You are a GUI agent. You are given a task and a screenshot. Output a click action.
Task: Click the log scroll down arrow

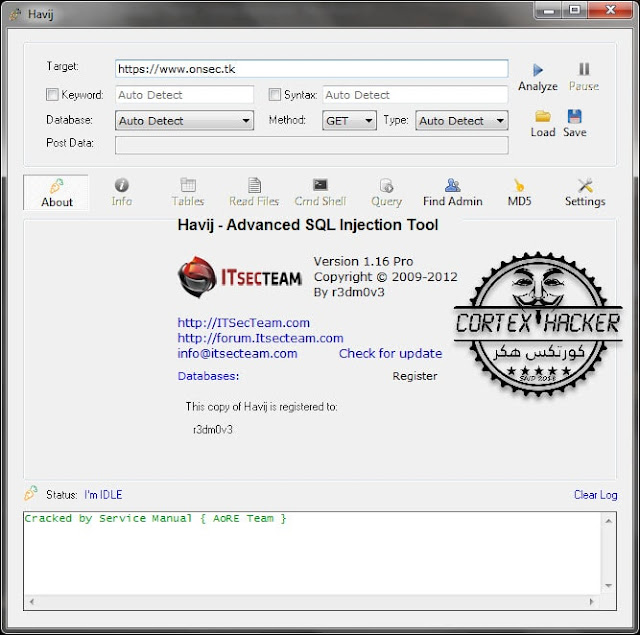click(x=609, y=586)
